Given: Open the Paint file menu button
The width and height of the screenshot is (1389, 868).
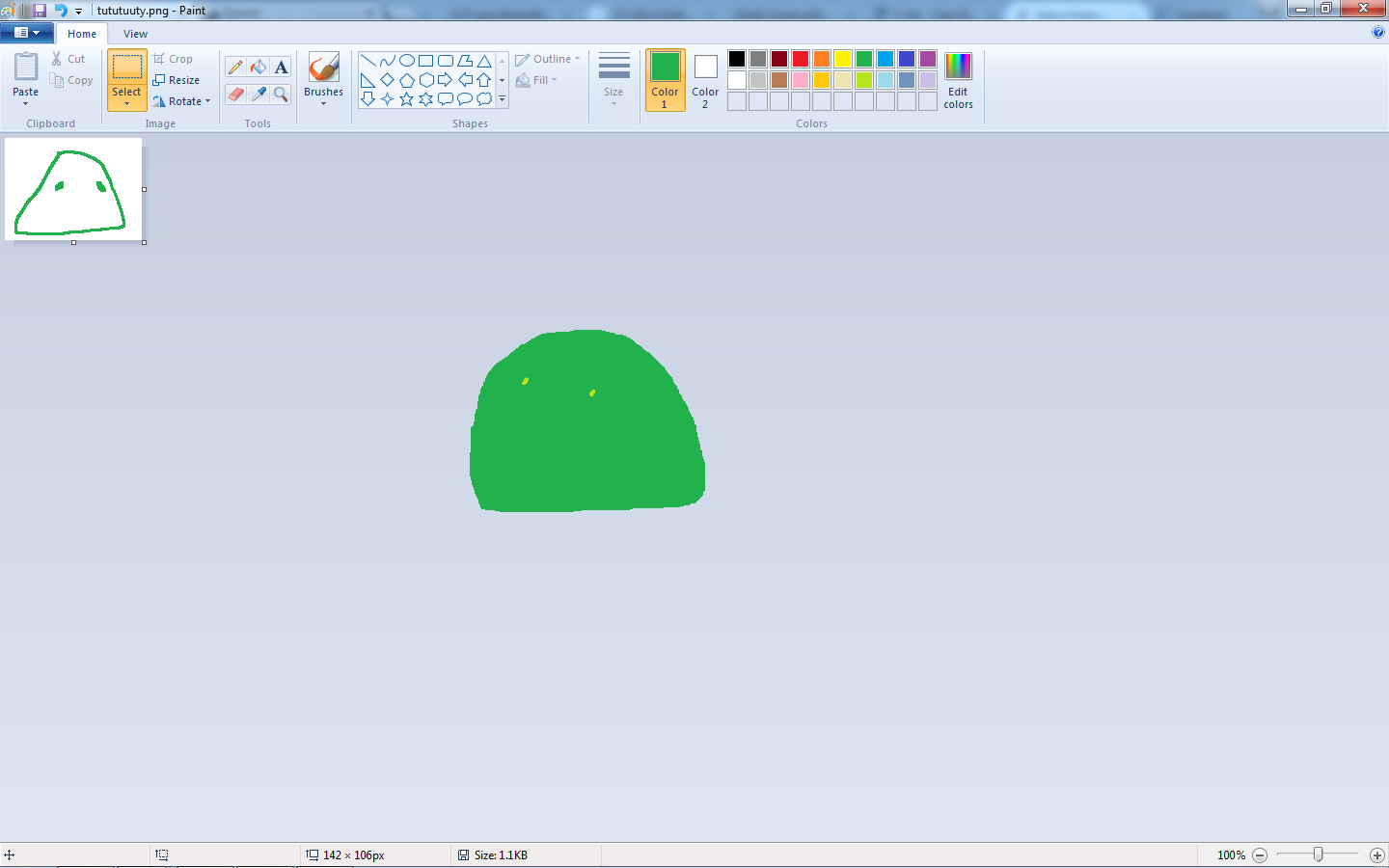Looking at the screenshot, I should click(x=26, y=33).
